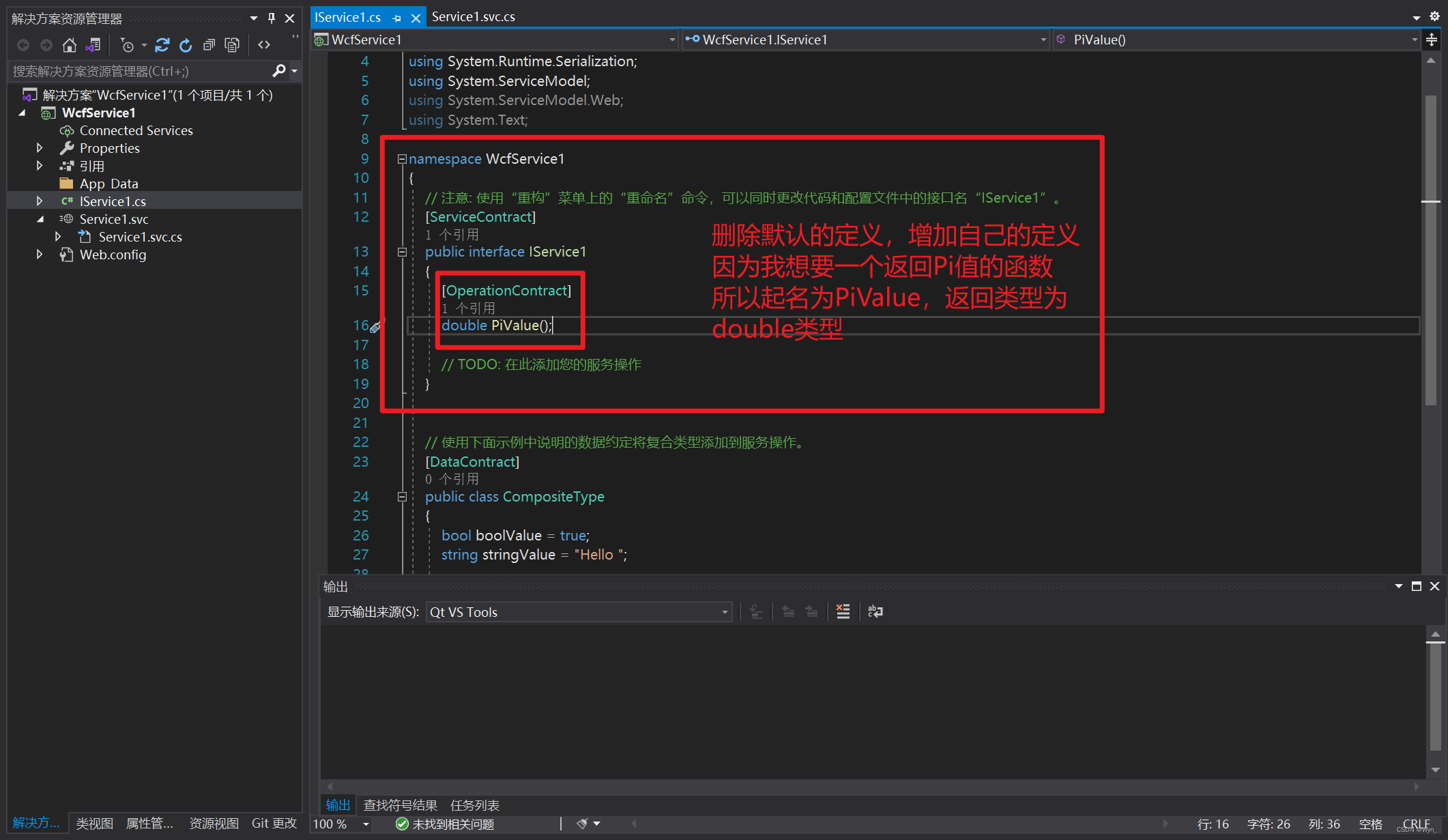The image size is (1448, 840).
Task: Click the collapse all icon in Solution Explorer
Action: click(209, 45)
